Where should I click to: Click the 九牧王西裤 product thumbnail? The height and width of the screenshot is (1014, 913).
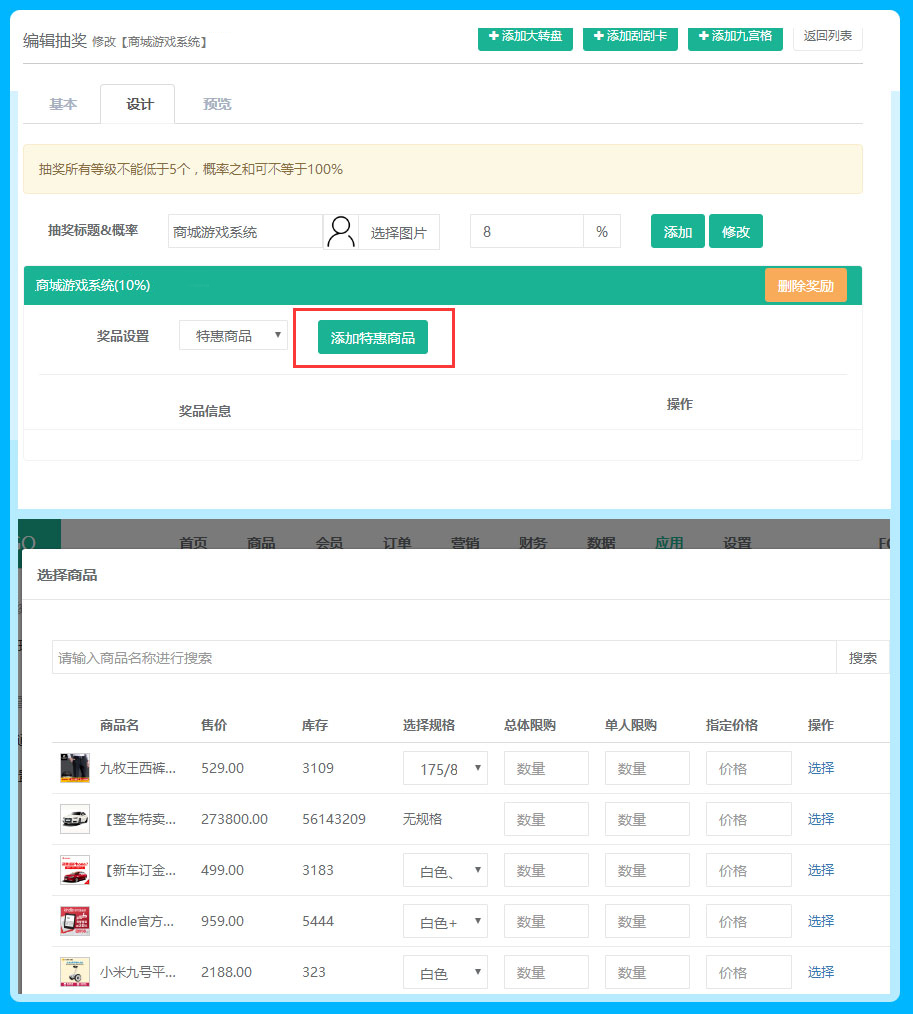[75, 768]
